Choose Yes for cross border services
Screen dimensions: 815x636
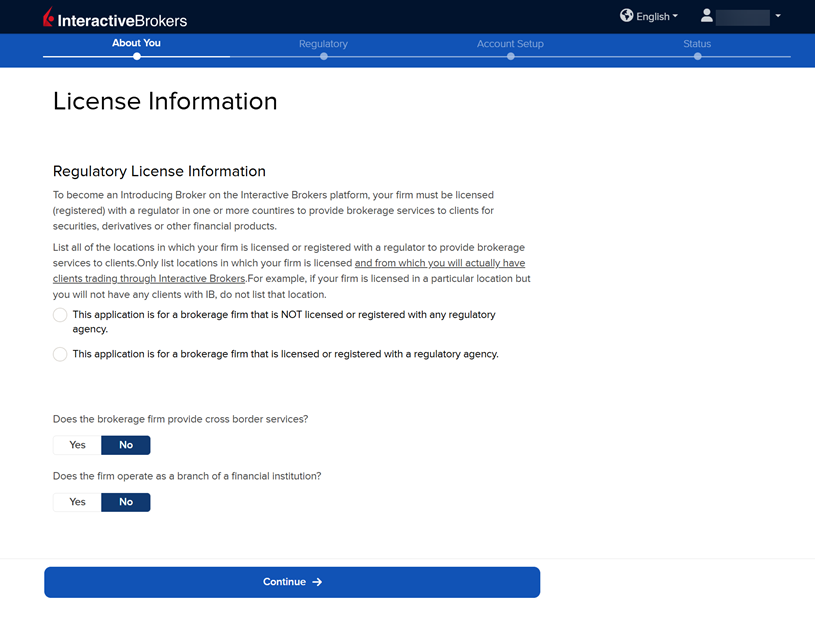tap(77, 445)
